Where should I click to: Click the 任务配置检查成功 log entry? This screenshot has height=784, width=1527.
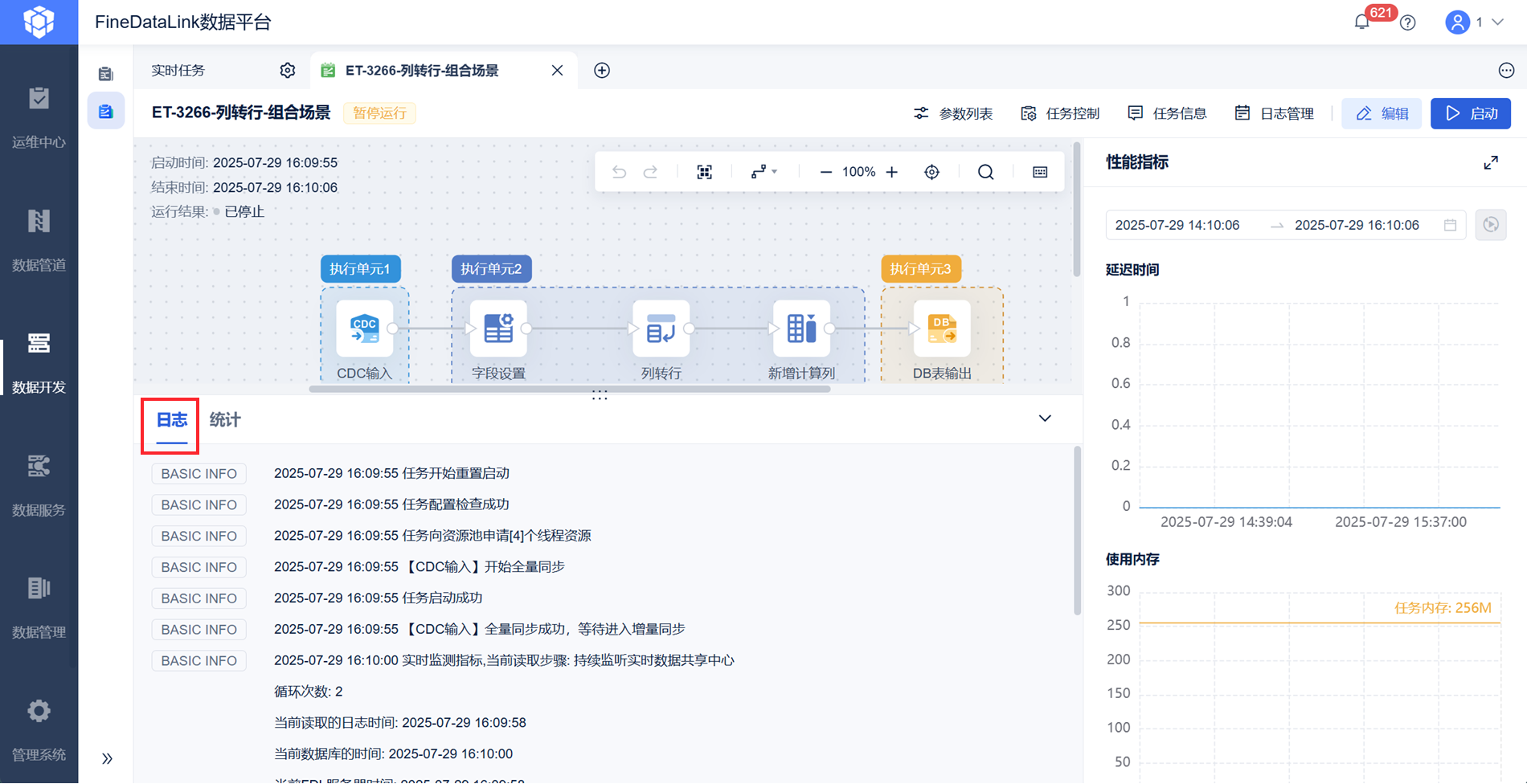click(392, 504)
